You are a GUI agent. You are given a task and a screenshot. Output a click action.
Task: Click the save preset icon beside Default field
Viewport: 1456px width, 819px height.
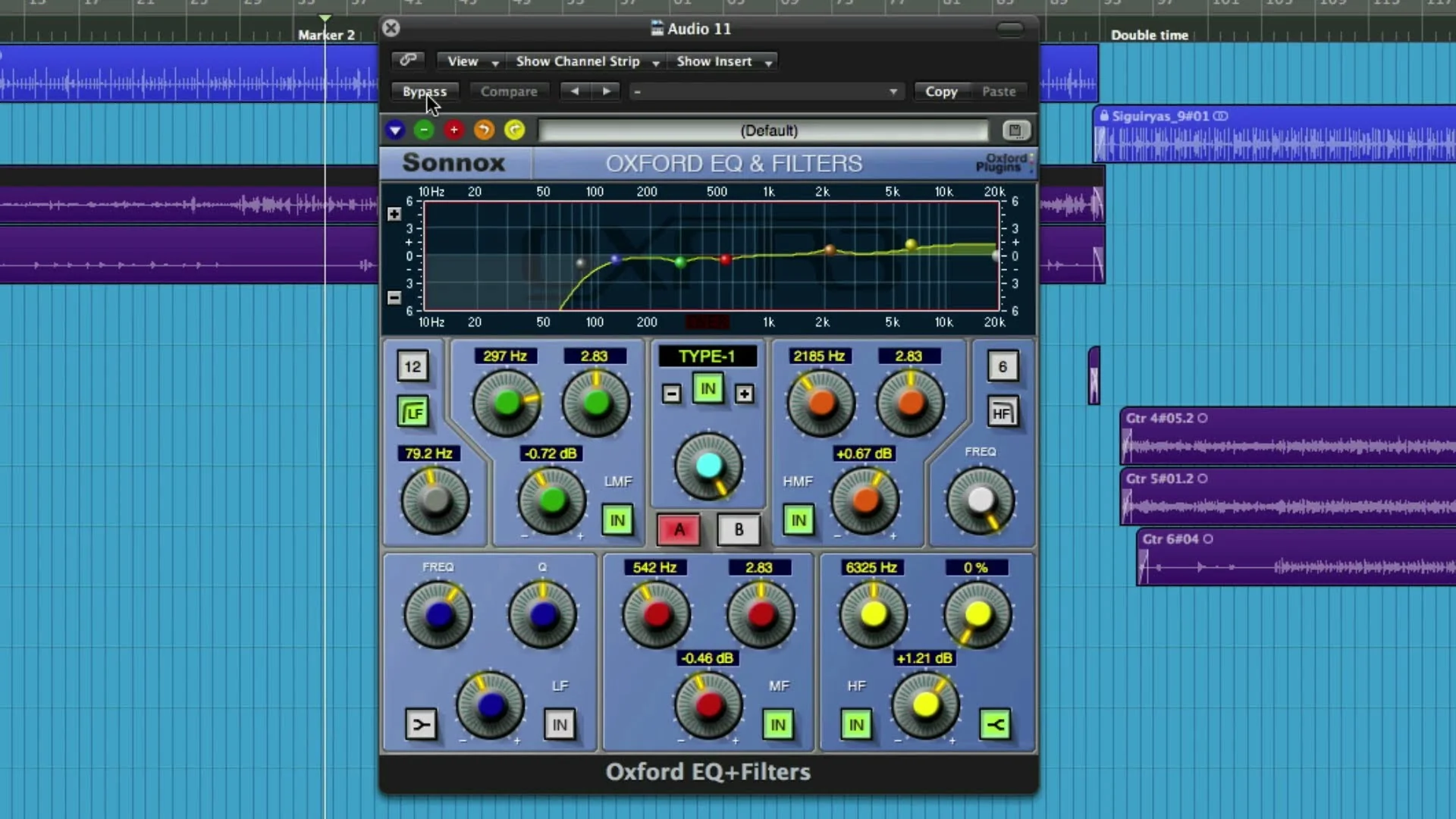pyautogui.click(x=1015, y=130)
